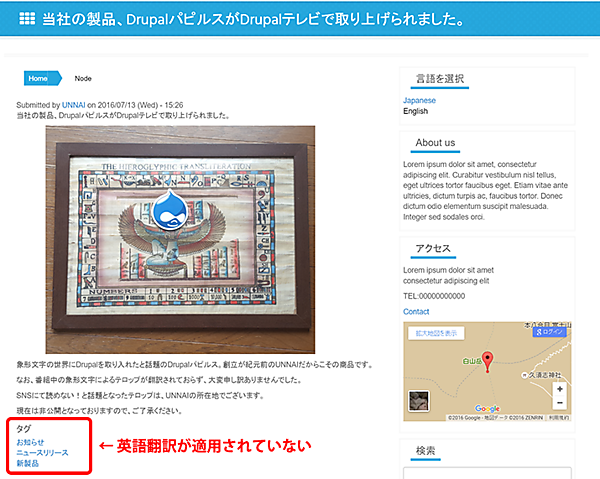Viewport: 600px width, 479px height.
Task: Click the アクセス block heading
Action: (x=433, y=248)
